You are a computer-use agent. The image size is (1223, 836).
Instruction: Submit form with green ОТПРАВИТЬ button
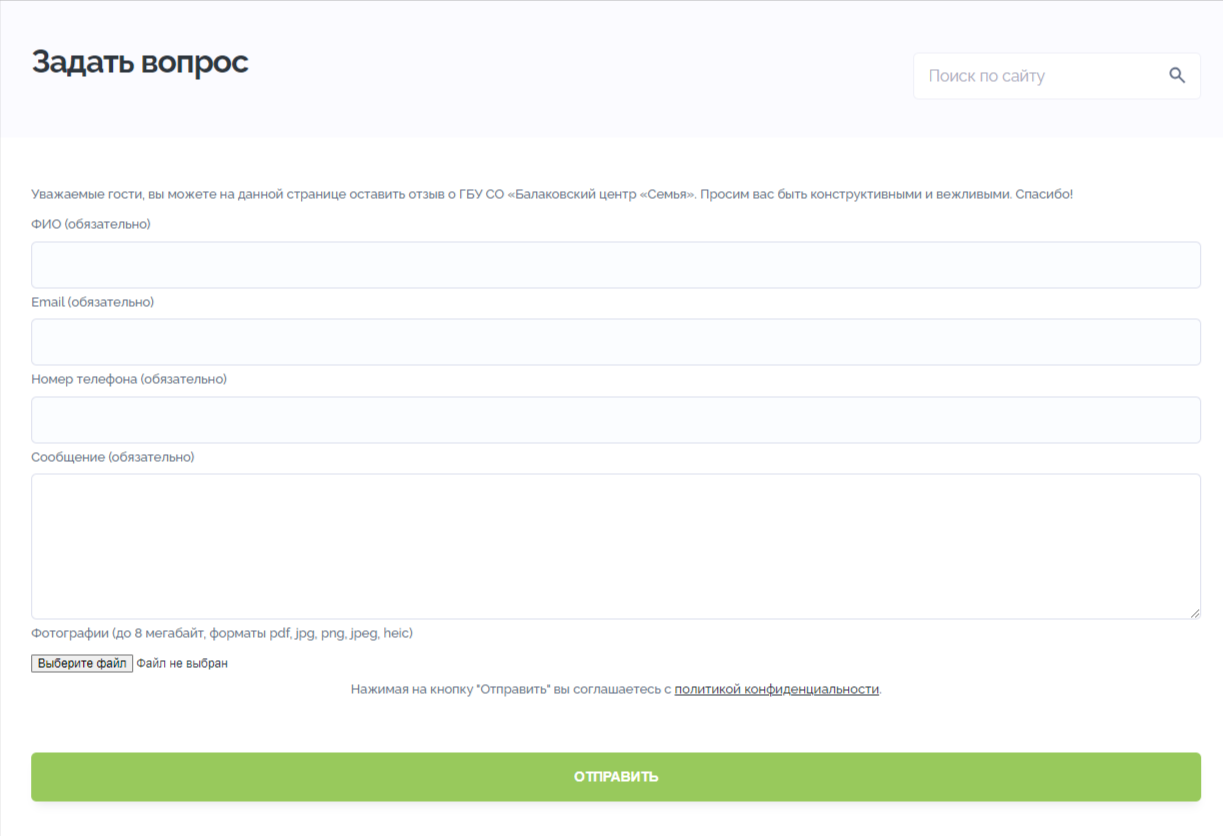[615, 777]
